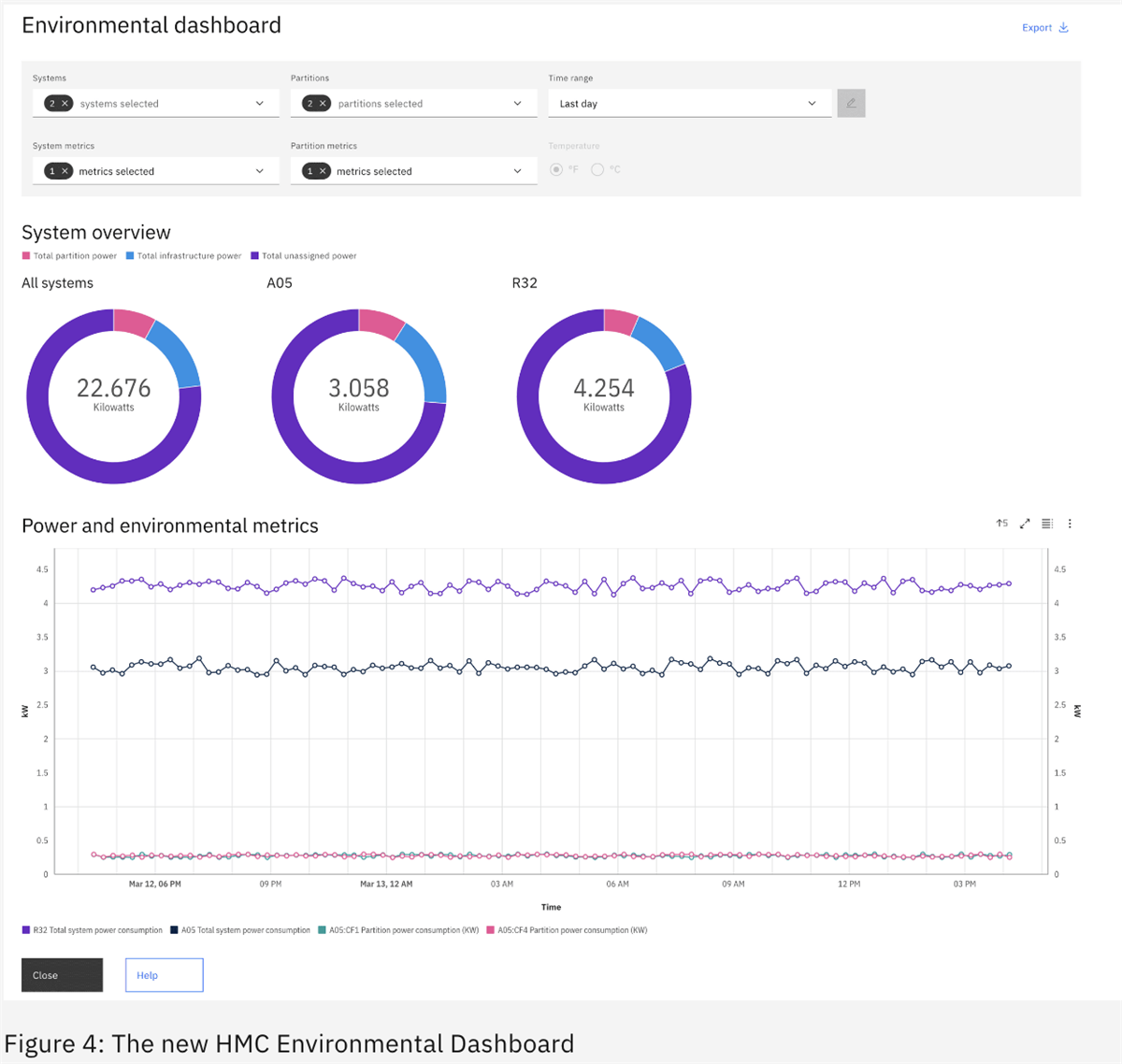
Task: Click the Close button
Action: click(62, 975)
